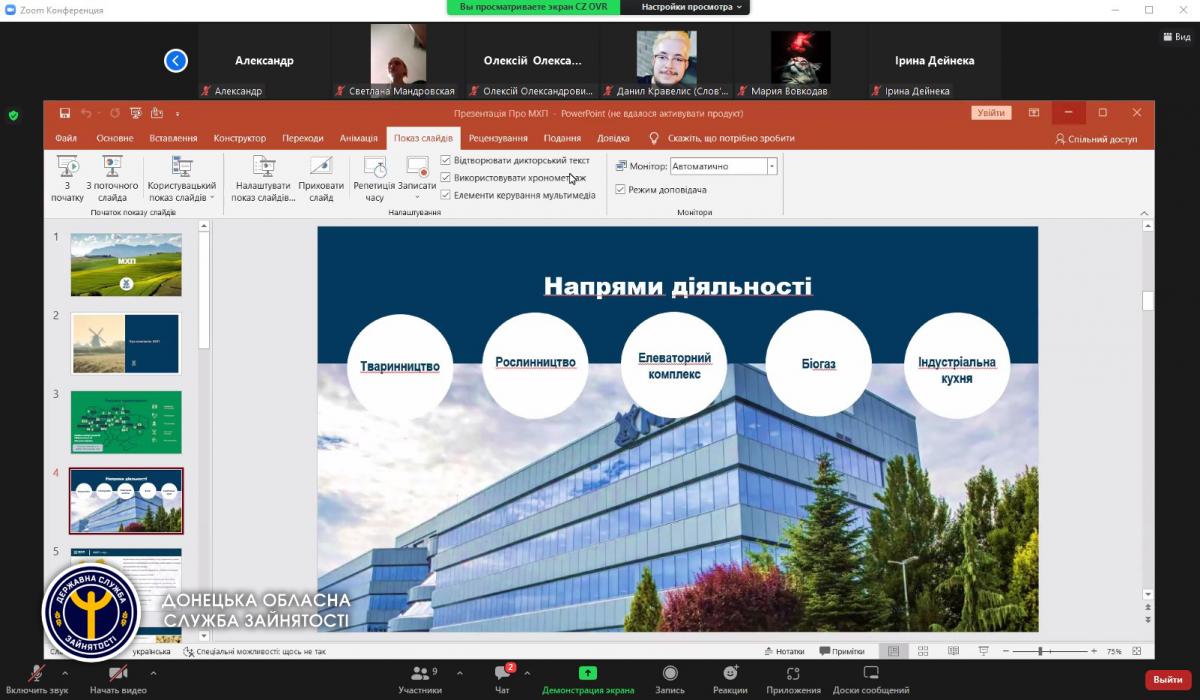Expand Настройки просмотра view options

(x=684, y=7)
